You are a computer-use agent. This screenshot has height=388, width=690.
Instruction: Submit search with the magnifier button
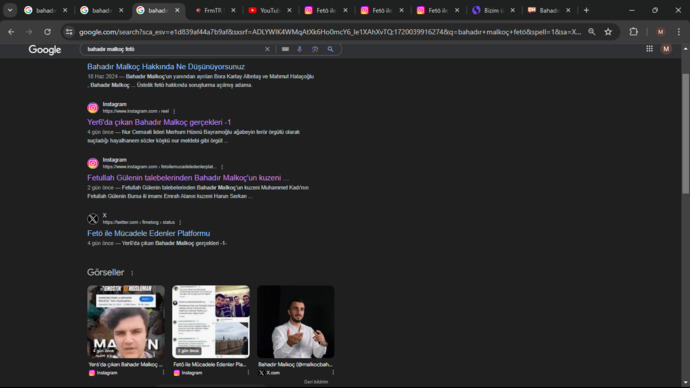330,49
